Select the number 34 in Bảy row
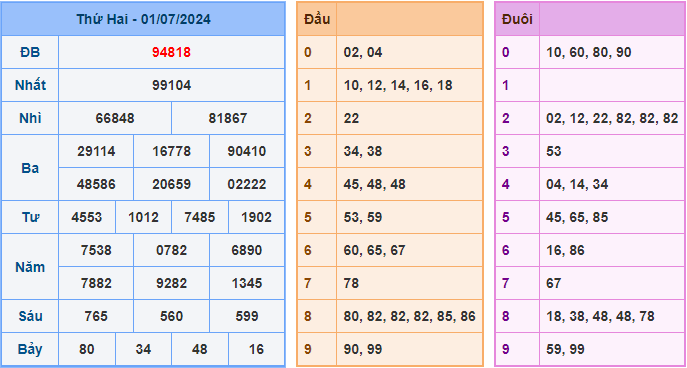The width and height of the screenshot is (687, 368). 143,349
